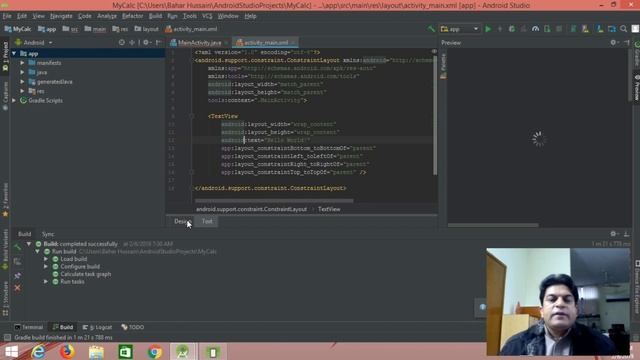Switch to the Text tab
Image resolution: width=640 pixels, height=360 pixels.
coord(207,221)
